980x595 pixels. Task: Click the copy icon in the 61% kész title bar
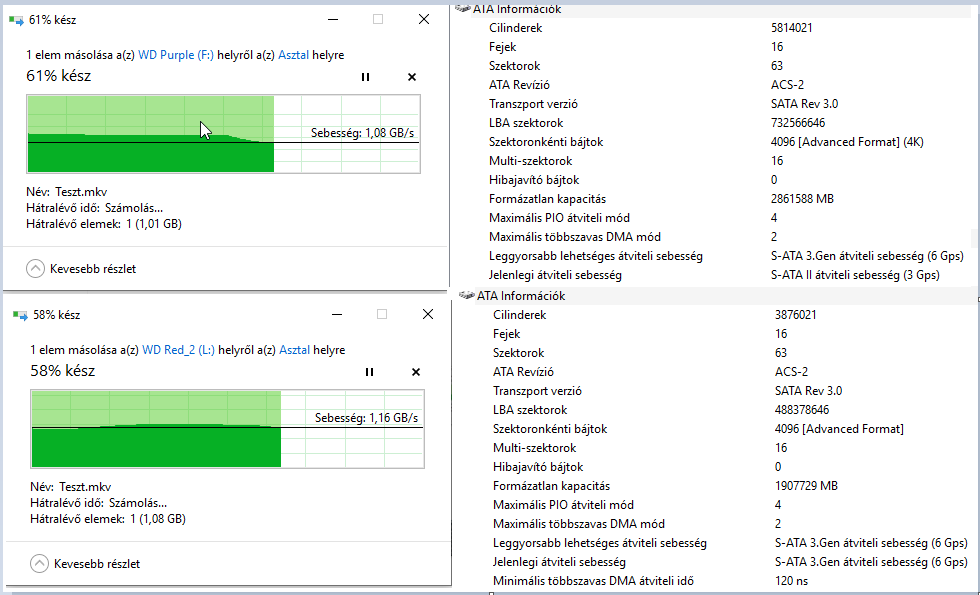[16, 20]
